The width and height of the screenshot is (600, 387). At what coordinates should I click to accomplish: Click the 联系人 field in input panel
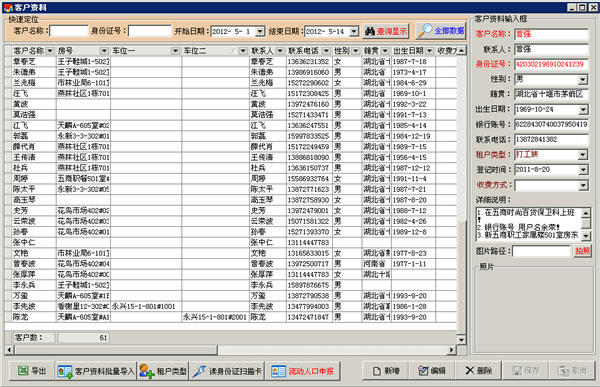551,49
